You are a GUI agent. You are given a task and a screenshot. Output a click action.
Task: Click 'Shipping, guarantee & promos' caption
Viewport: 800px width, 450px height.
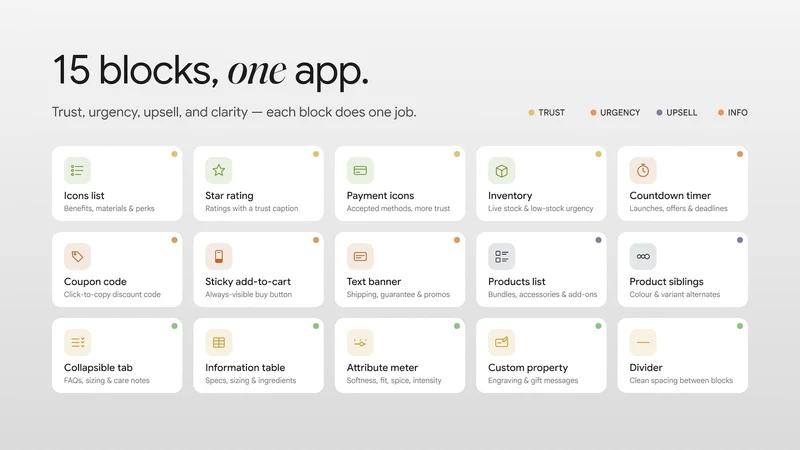click(x=398, y=294)
